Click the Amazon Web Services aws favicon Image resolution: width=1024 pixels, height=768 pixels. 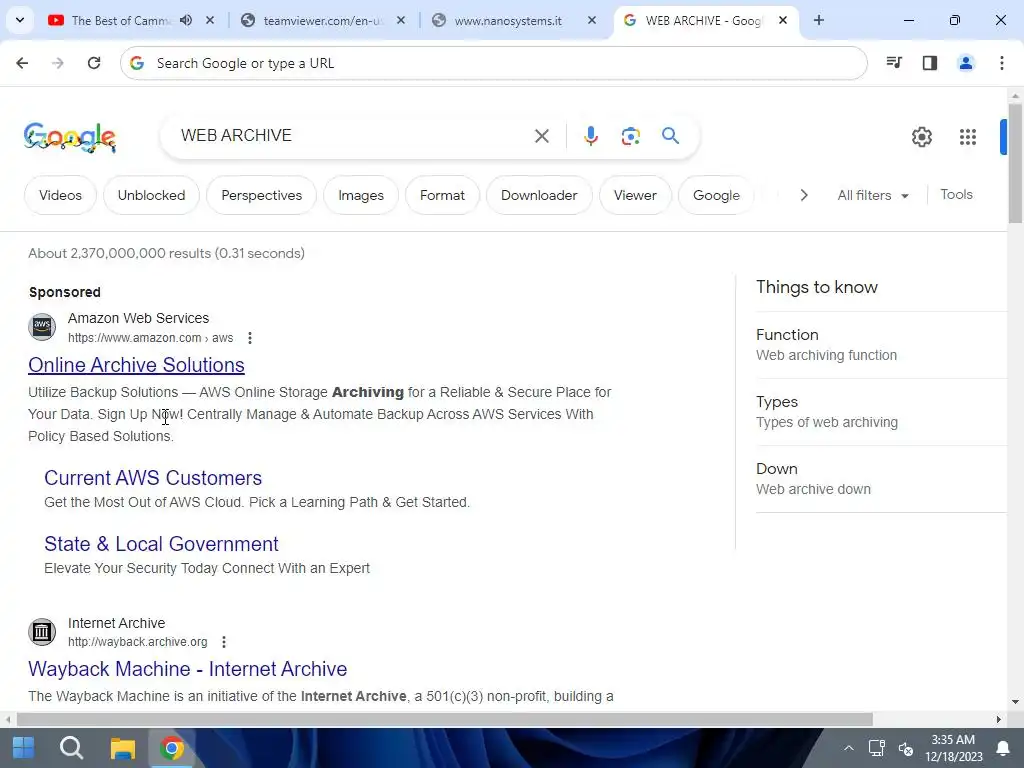point(42,327)
